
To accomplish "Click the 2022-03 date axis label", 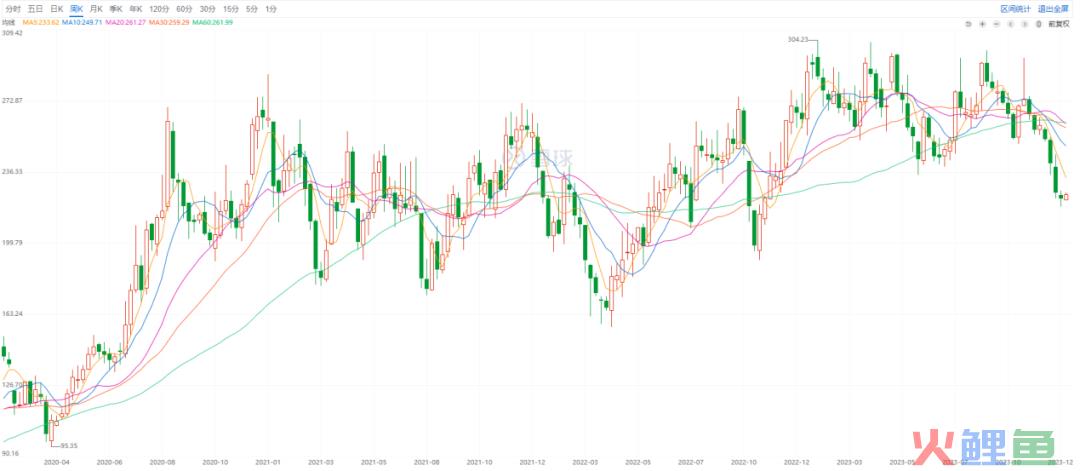I will [x=585, y=463].
